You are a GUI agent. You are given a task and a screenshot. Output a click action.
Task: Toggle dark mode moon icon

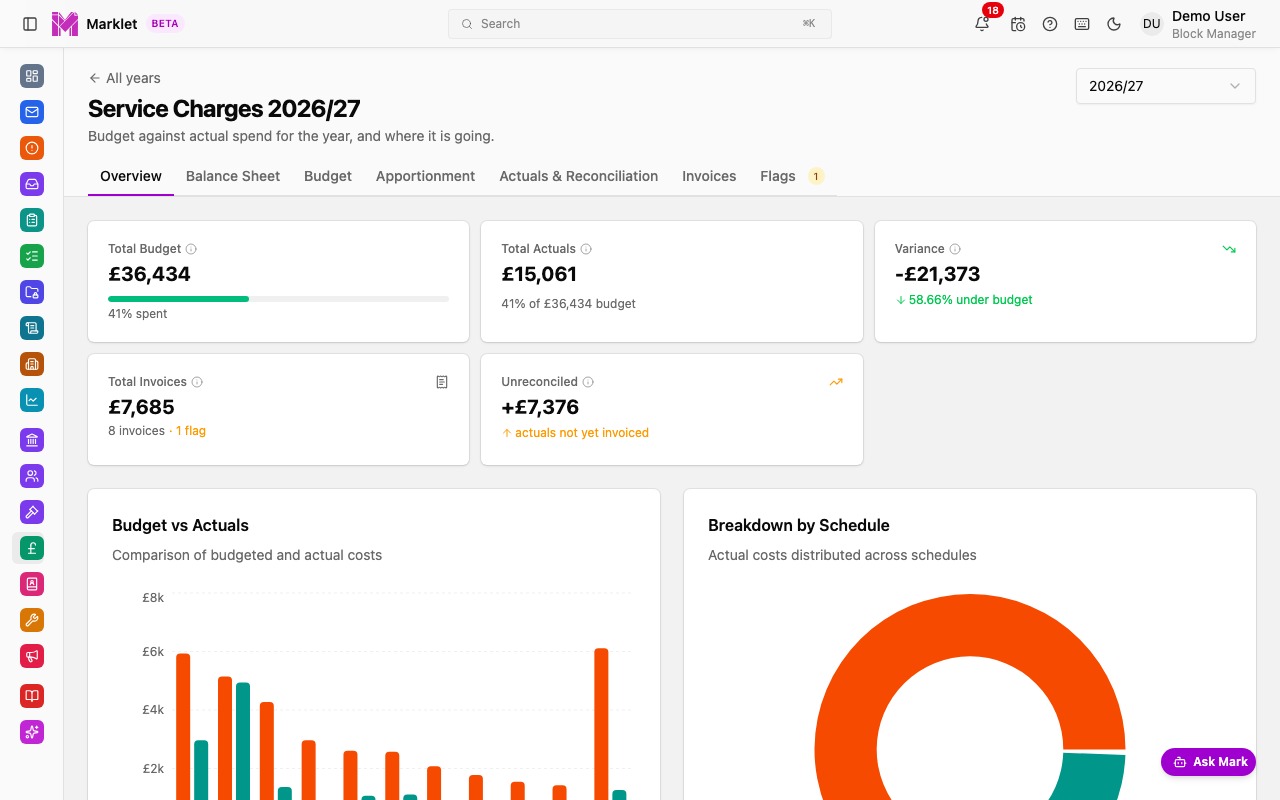(x=1114, y=24)
